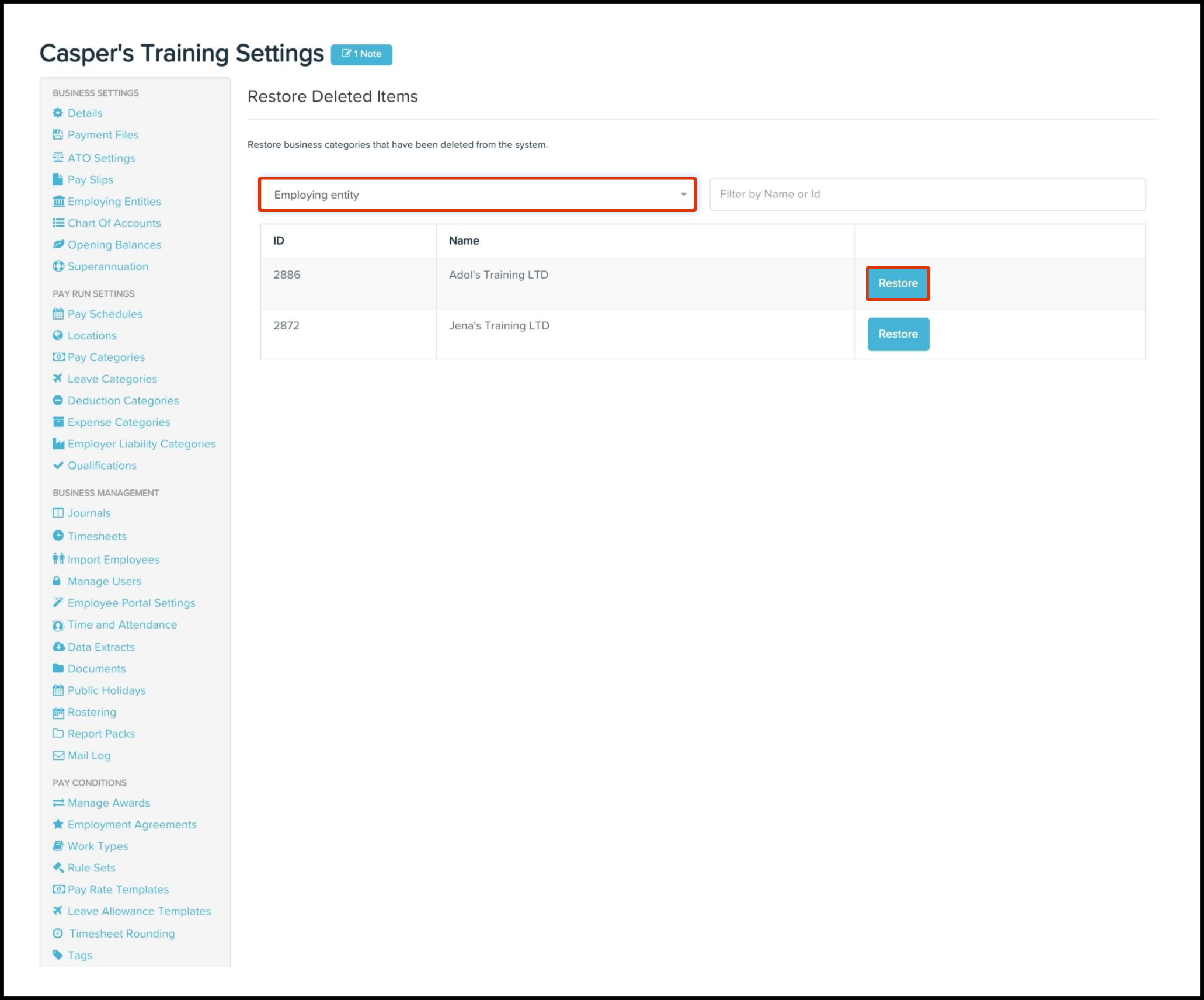Click the dropdown arrow in the category selector

pos(683,195)
